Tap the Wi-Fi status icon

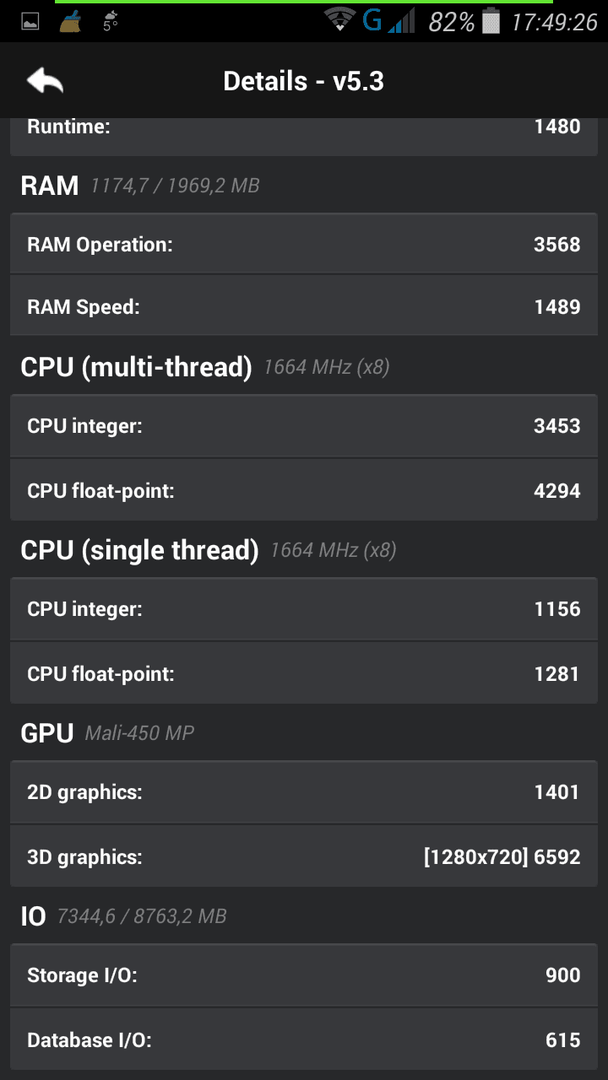(340, 21)
